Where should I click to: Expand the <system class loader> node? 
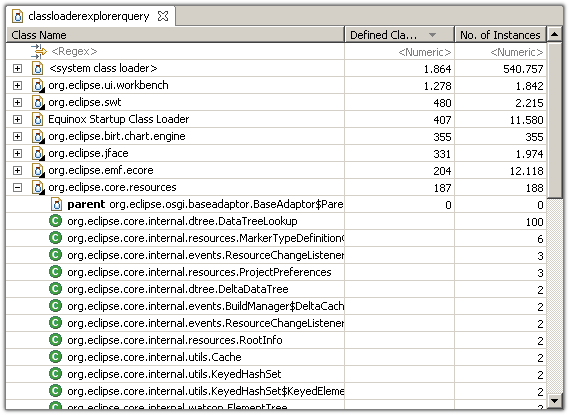point(17,68)
